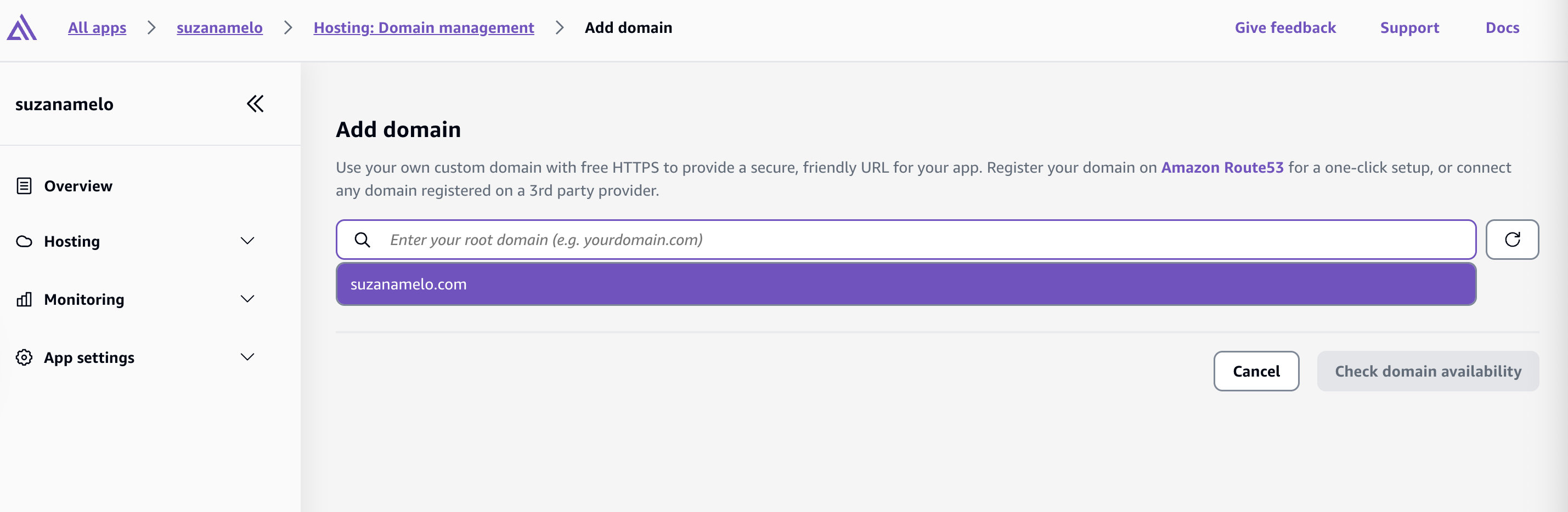Open the Docs page

tap(1502, 27)
